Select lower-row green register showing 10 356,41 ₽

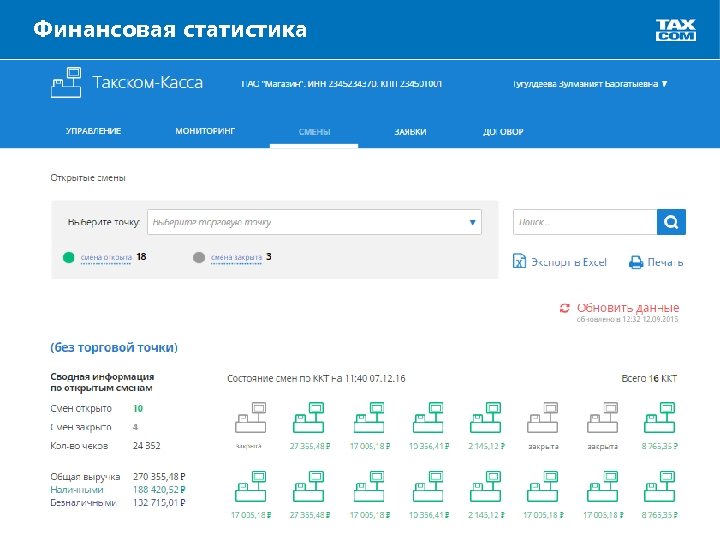(428, 486)
